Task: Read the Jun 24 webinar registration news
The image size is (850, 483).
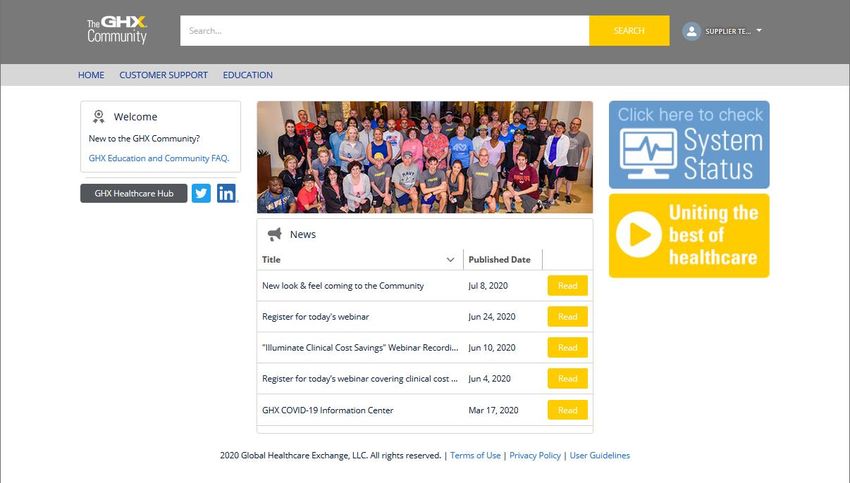Action: (568, 317)
